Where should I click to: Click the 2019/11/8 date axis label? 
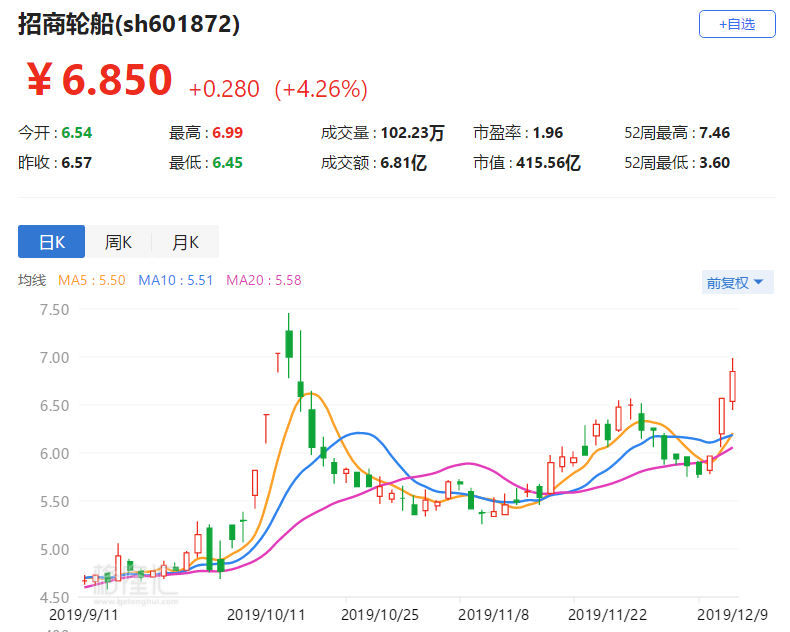click(493, 615)
